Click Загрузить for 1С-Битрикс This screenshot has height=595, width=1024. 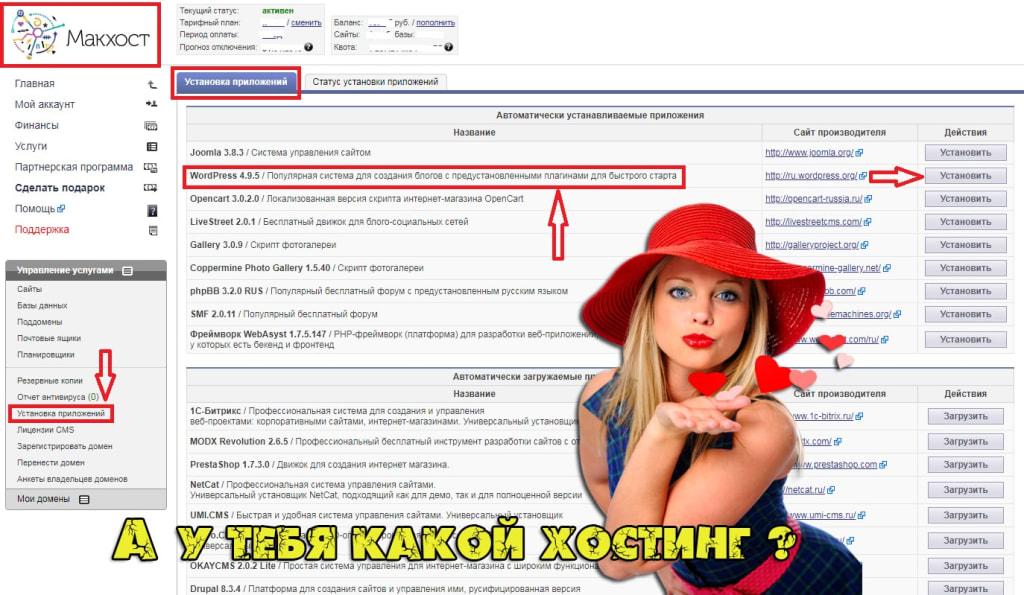click(964, 415)
